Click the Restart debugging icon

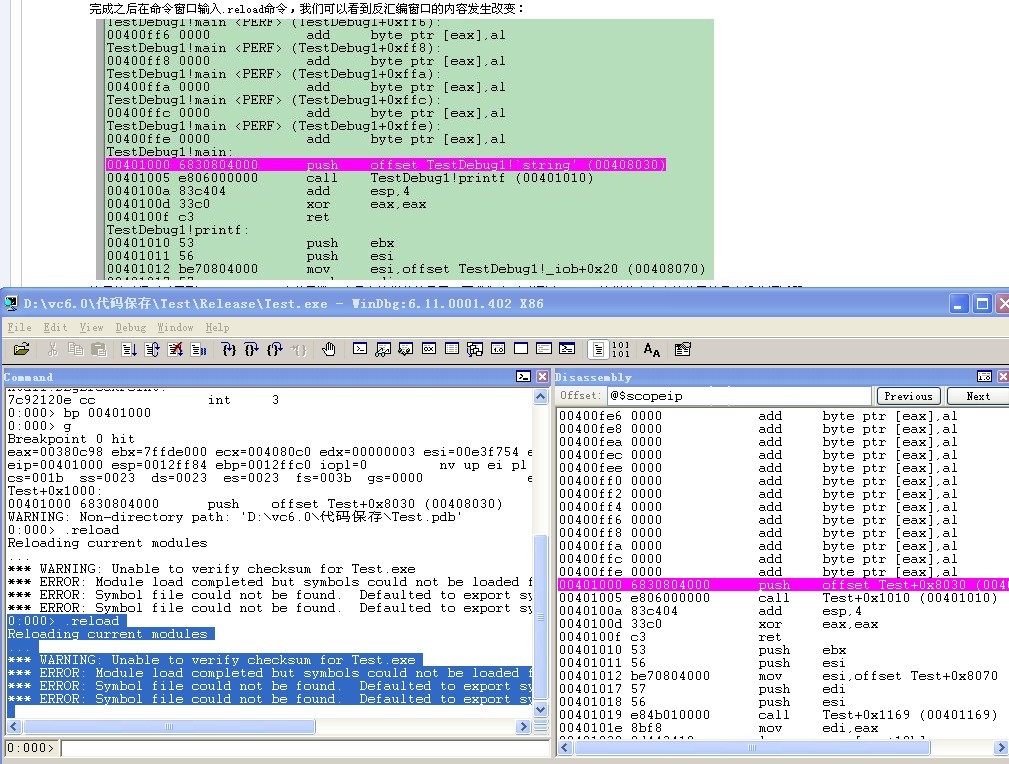point(153,349)
